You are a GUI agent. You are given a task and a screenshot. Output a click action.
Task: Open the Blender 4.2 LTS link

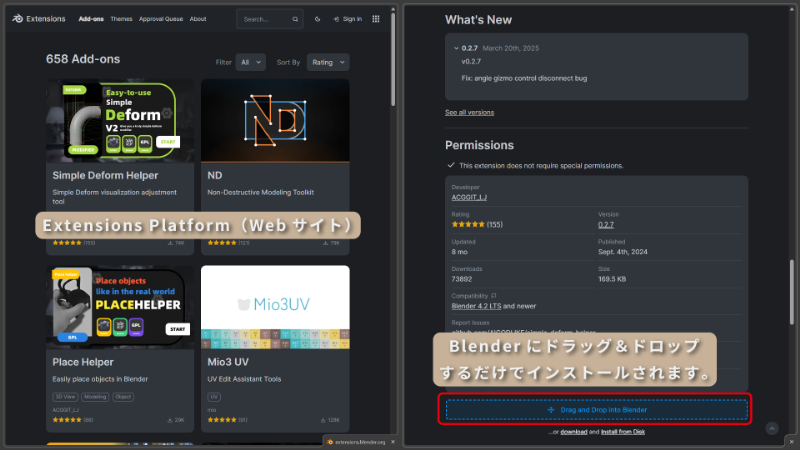click(476, 306)
